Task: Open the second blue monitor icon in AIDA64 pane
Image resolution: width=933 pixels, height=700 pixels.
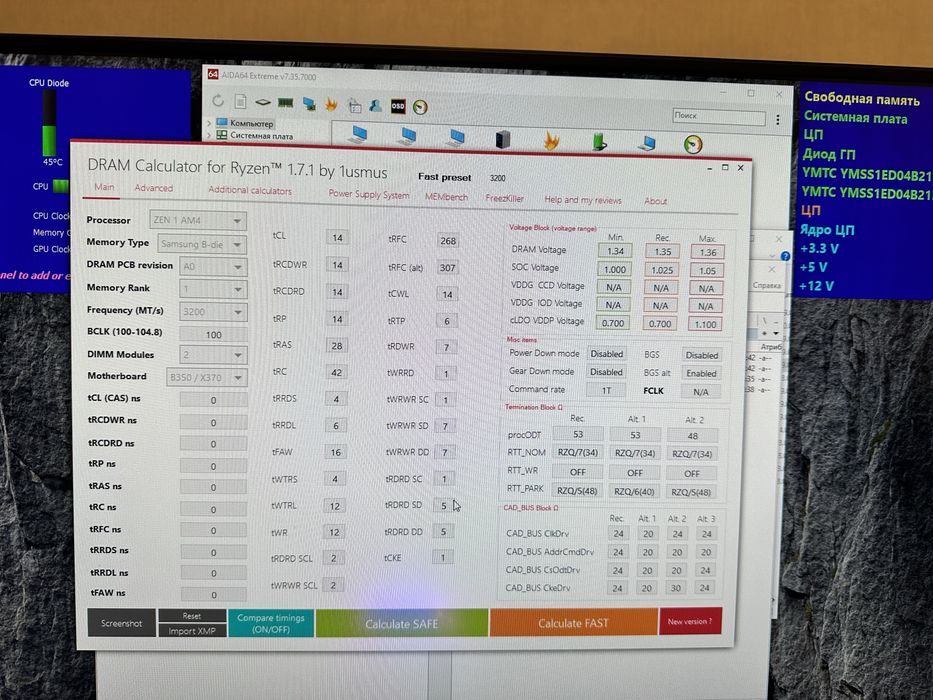Action: pyautogui.click(x=407, y=136)
